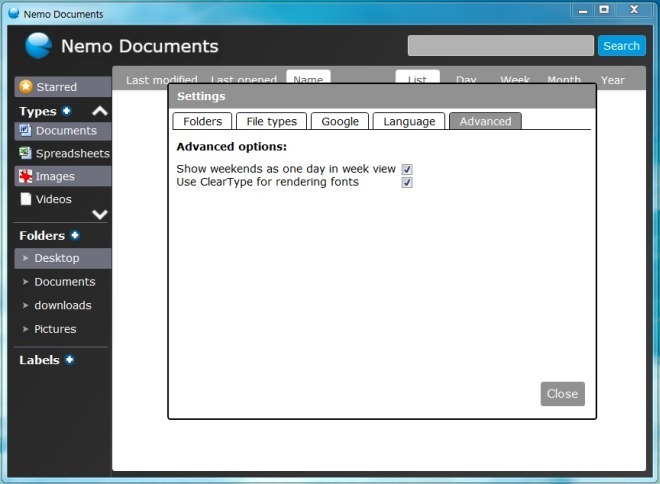Expand the downloads folder arrow
This screenshot has height=484, width=660.
point(26,305)
